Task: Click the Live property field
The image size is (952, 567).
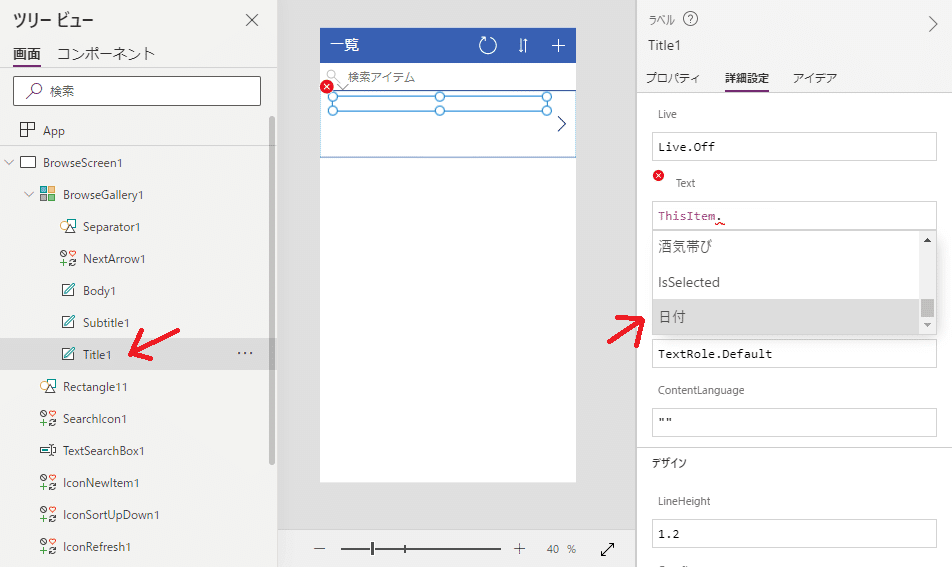Action: point(794,146)
